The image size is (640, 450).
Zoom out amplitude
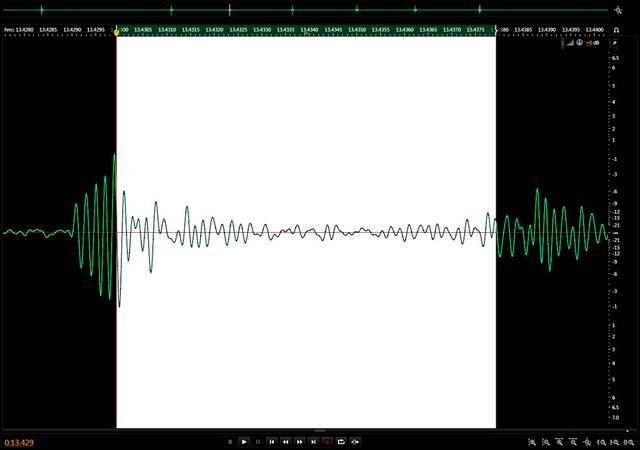click(x=546, y=442)
